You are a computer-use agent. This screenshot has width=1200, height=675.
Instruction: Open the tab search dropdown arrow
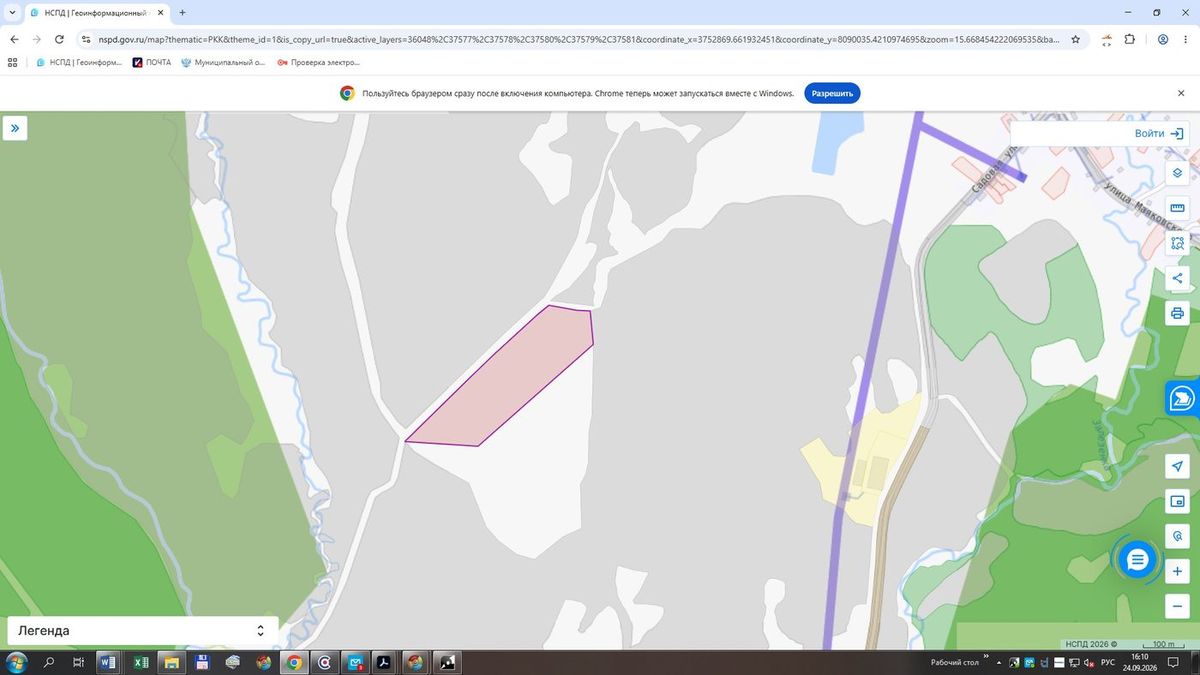[12, 13]
